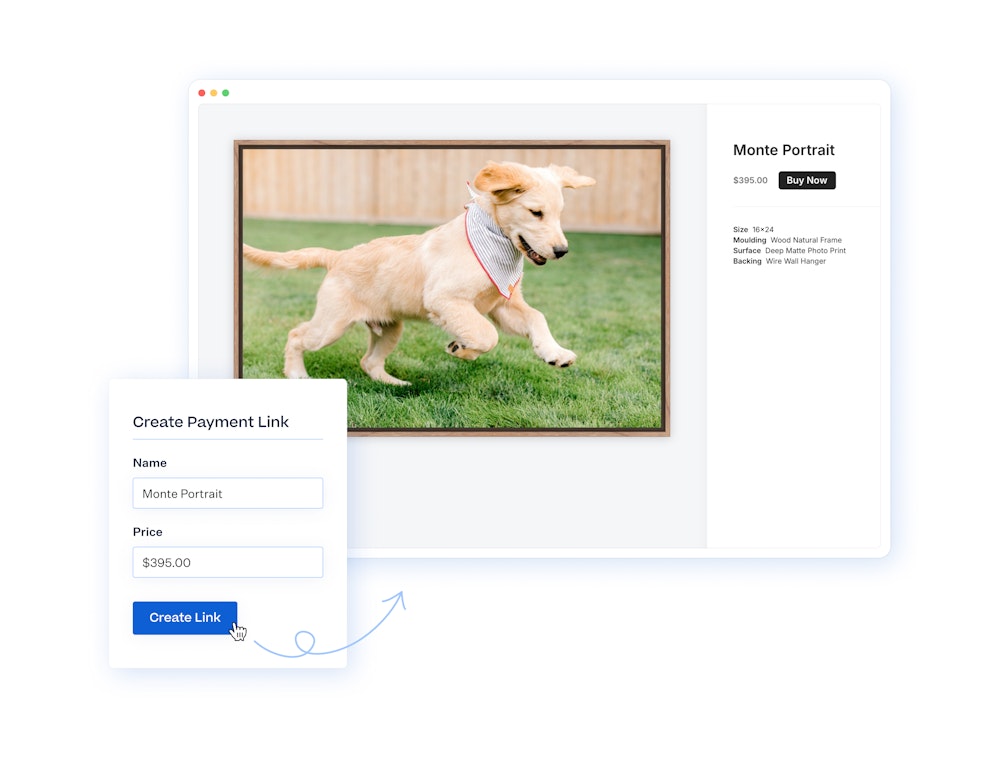
Task: Click the wooden frame's top edge
Action: 452,144
